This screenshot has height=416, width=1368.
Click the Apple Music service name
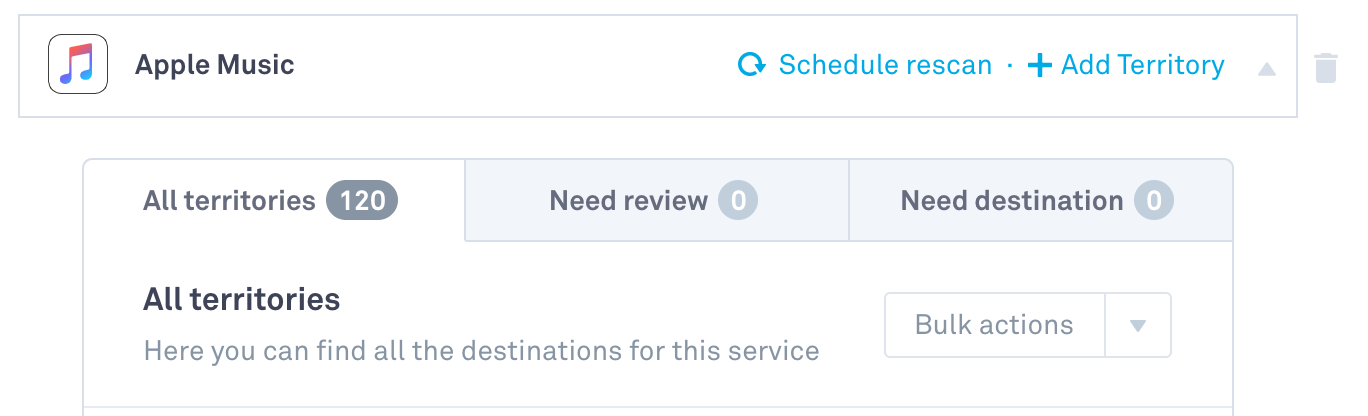pyautogui.click(x=215, y=66)
